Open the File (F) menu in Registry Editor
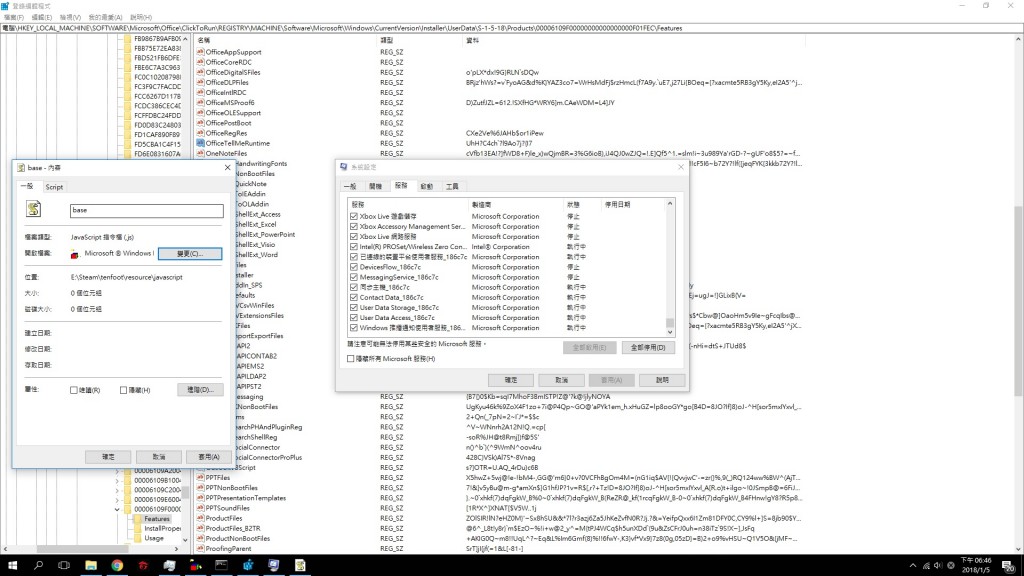 13,18
